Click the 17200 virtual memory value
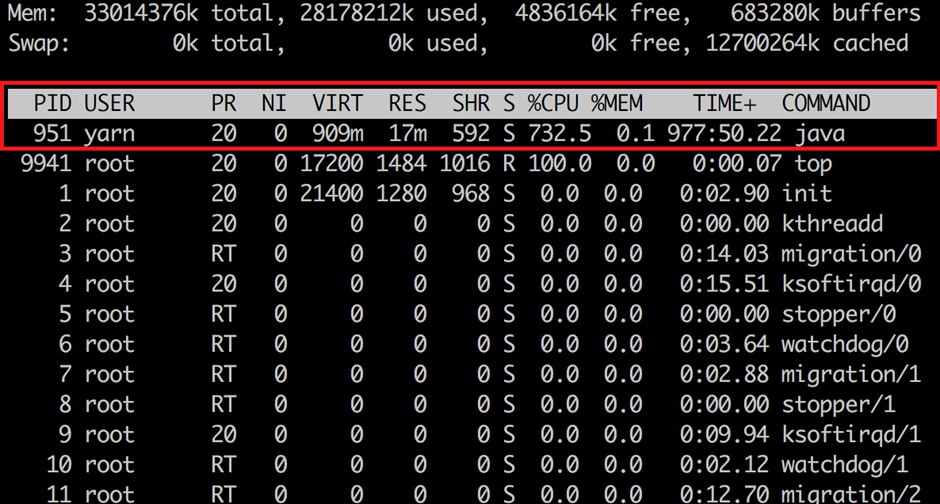 (332, 164)
